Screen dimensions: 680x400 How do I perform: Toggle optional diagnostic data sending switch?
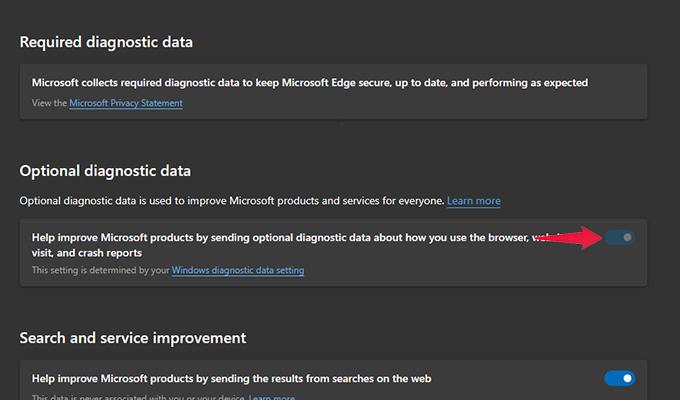click(x=620, y=237)
